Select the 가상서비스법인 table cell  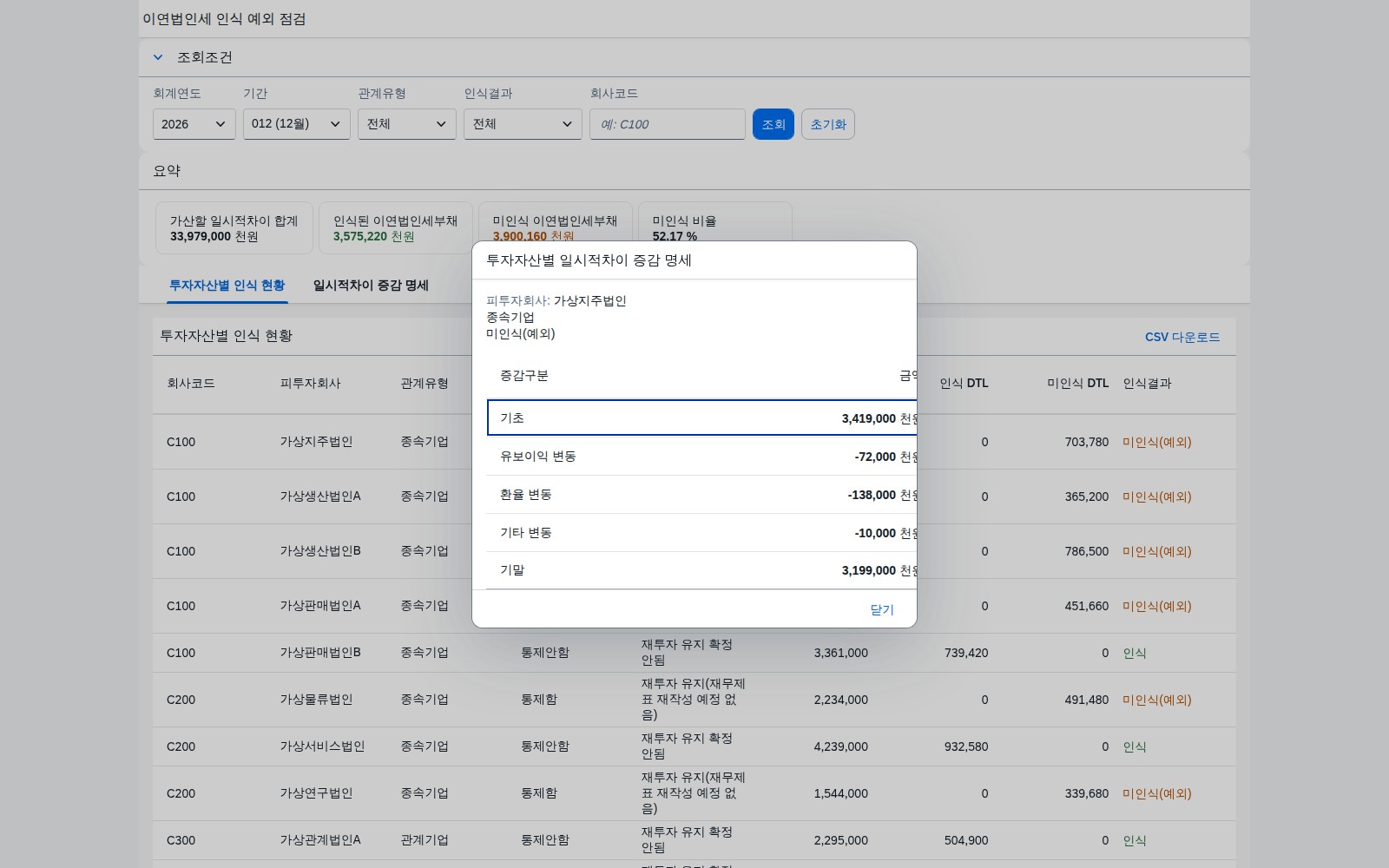pos(322,746)
